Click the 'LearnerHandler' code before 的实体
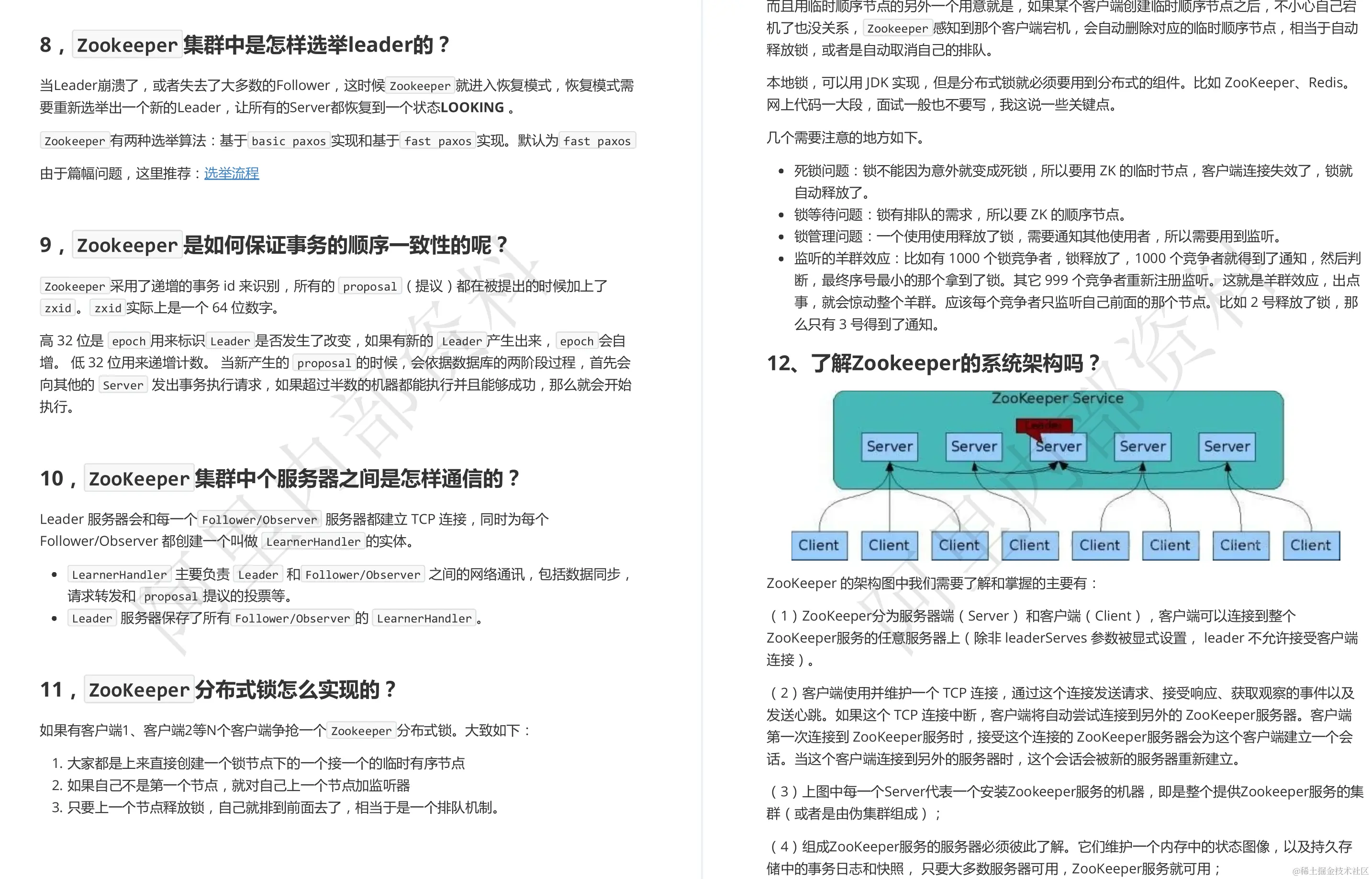 (x=313, y=541)
